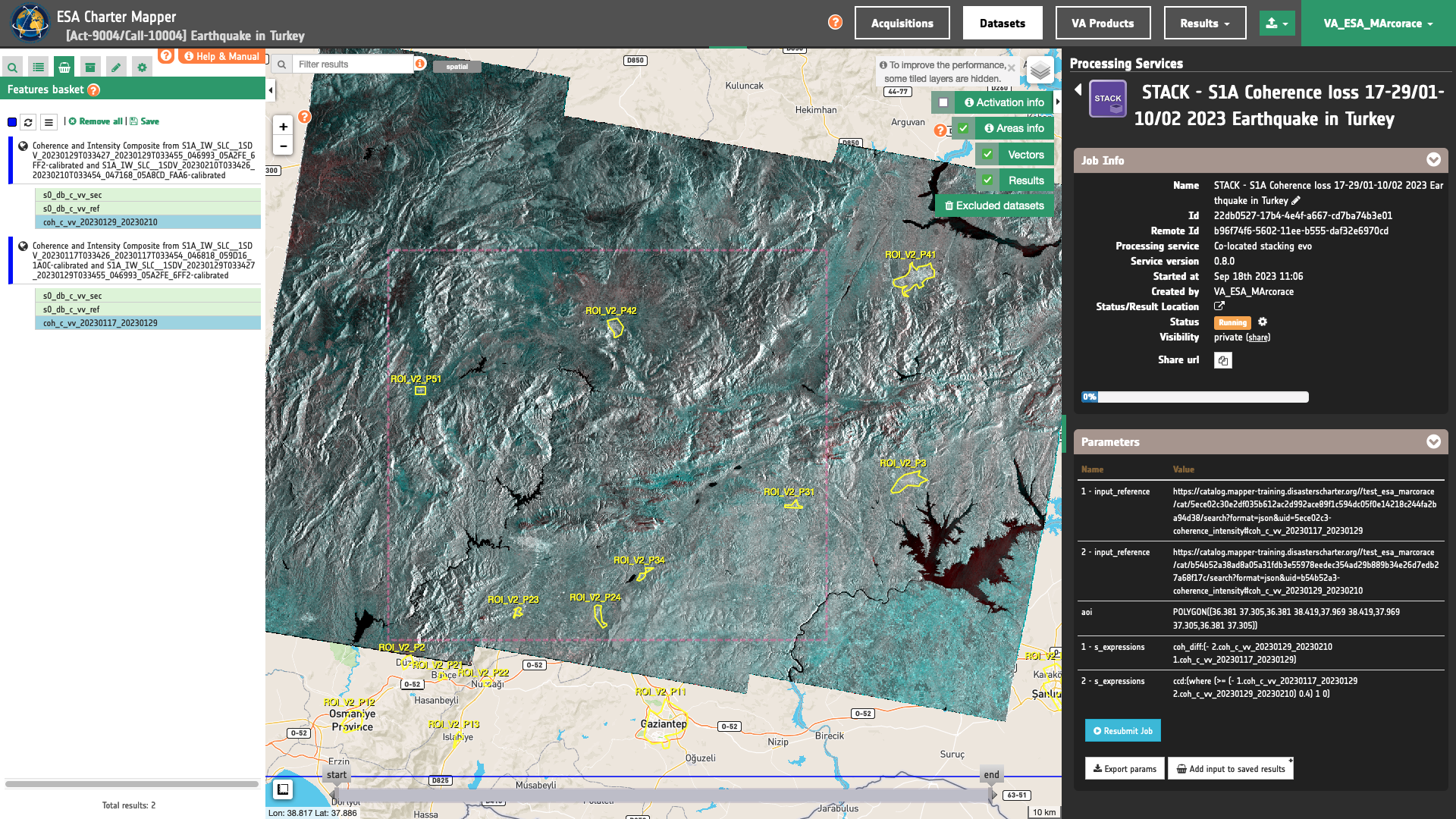Open the VA Products tab
Image resolution: width=1456 pixels, height=819 pixels.
tap(1103, 23)
